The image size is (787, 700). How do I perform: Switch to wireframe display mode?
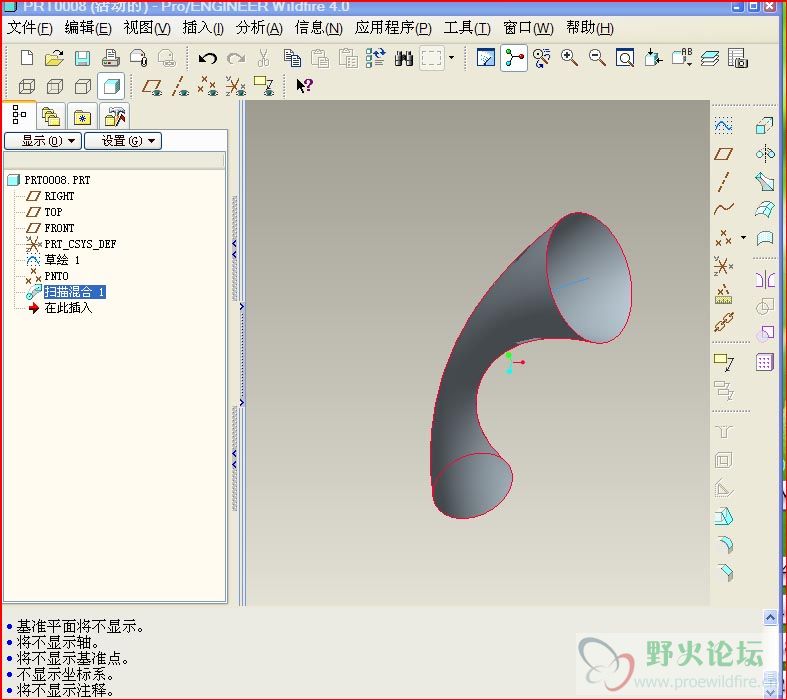(27, 86)
